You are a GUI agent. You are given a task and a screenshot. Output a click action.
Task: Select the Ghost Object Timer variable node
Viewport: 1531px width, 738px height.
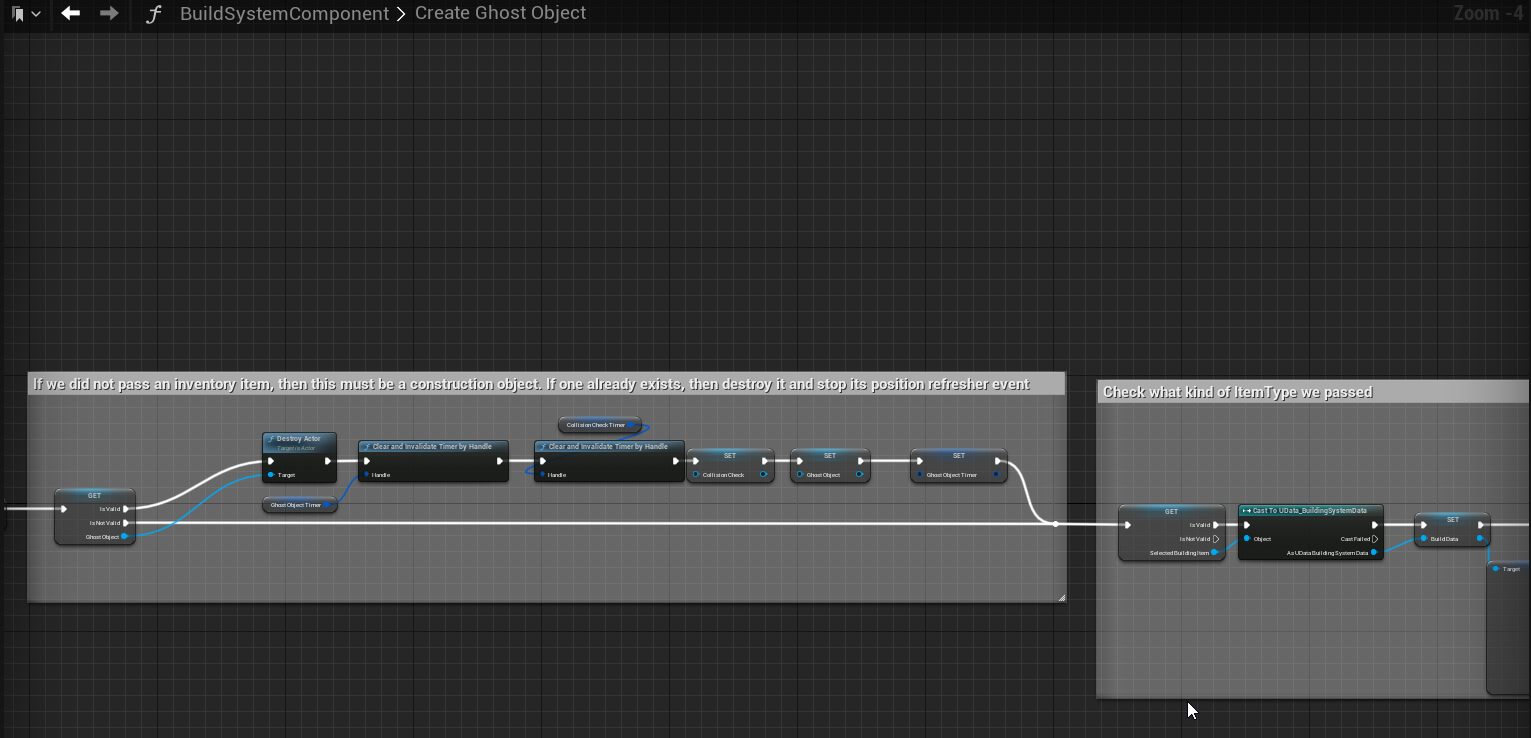[x=298, y=505]
